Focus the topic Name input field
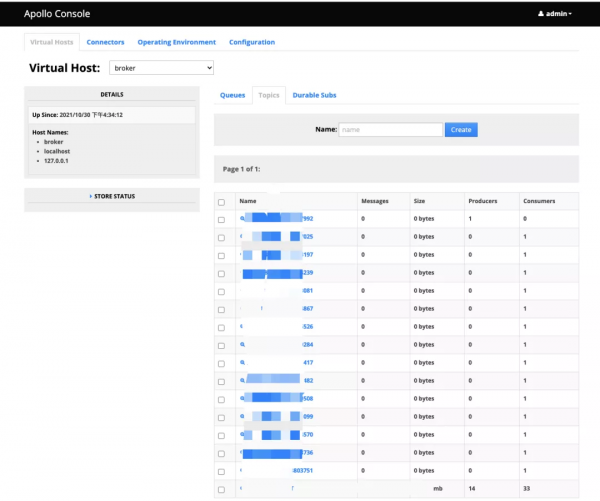The width and height of the screenshot is (600, 501). [x=390, y=130]
